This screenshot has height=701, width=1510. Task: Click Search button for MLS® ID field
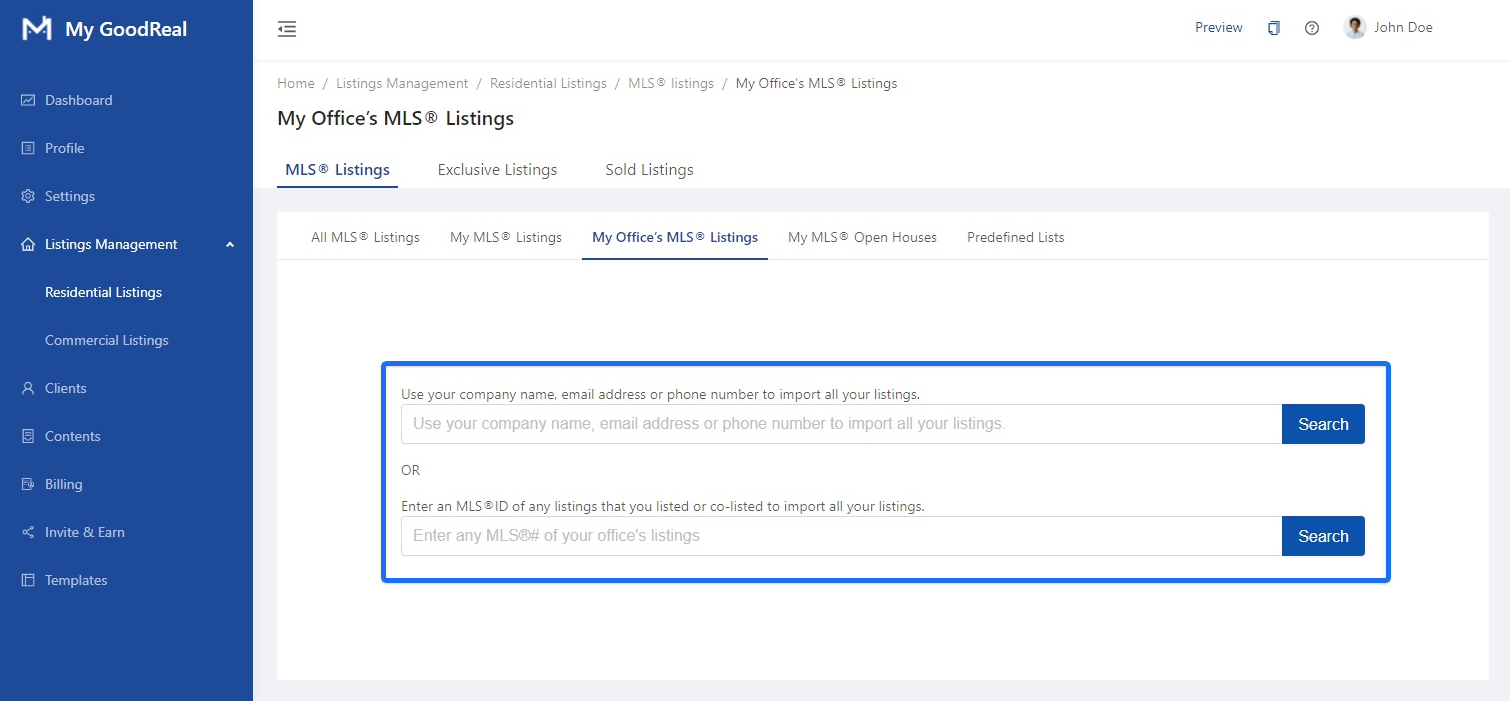(1322, 536)
